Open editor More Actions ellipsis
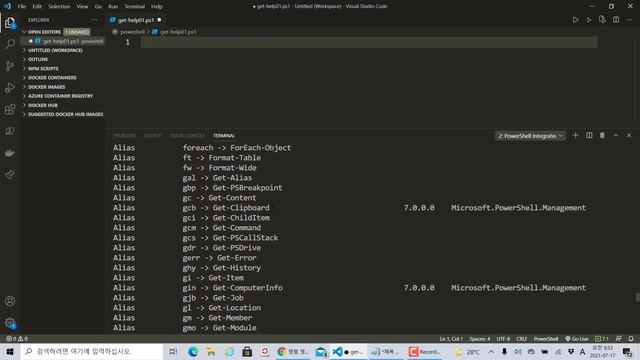The height and width of the screenshot is (360, 640). tap(629, 20)
